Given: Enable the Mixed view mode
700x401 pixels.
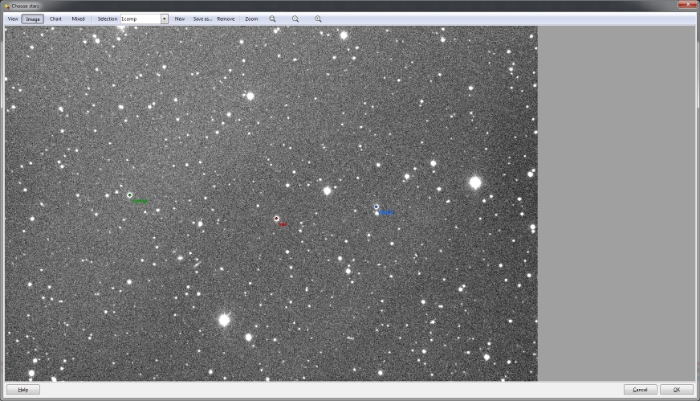Looking at the screenshot, I should [x=78, y=19].
